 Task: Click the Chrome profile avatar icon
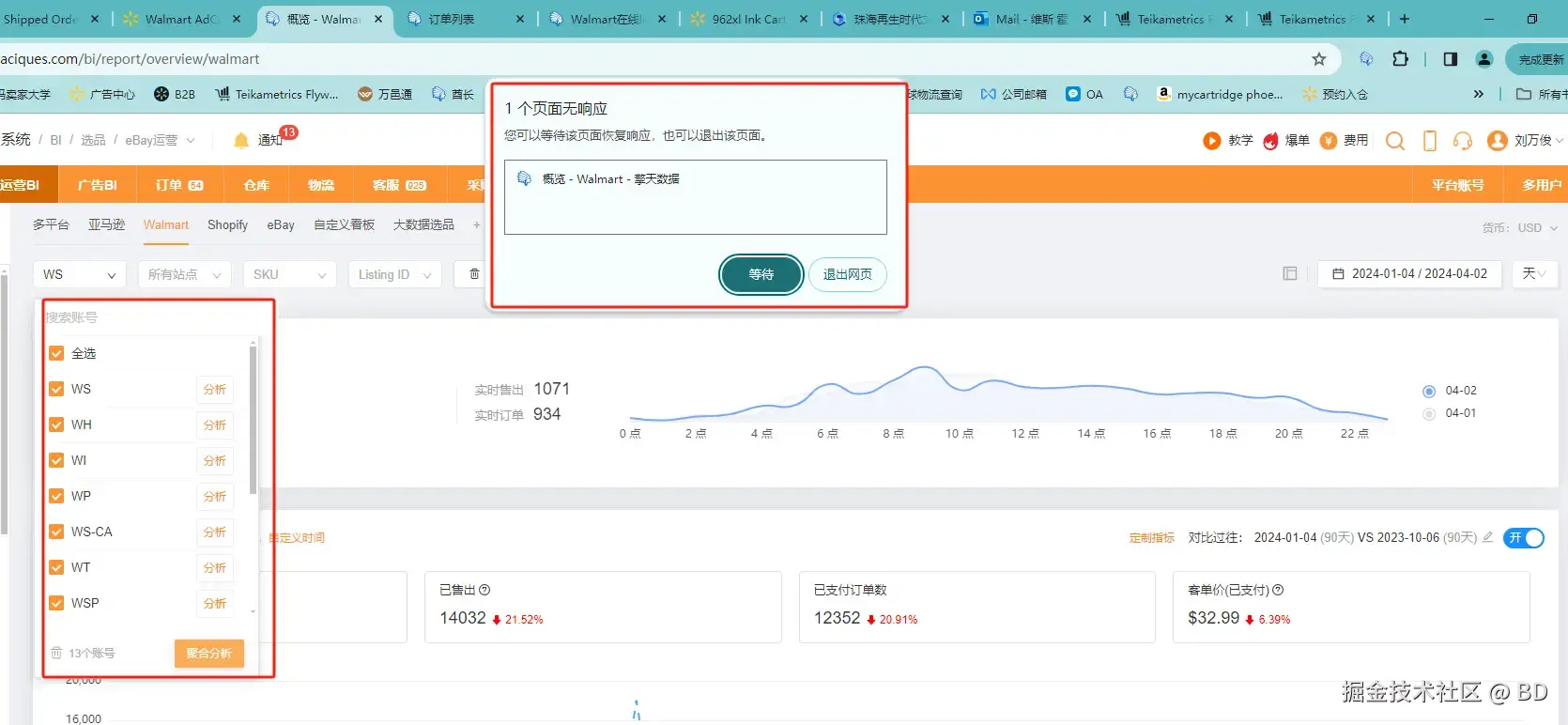(1484, 59)
